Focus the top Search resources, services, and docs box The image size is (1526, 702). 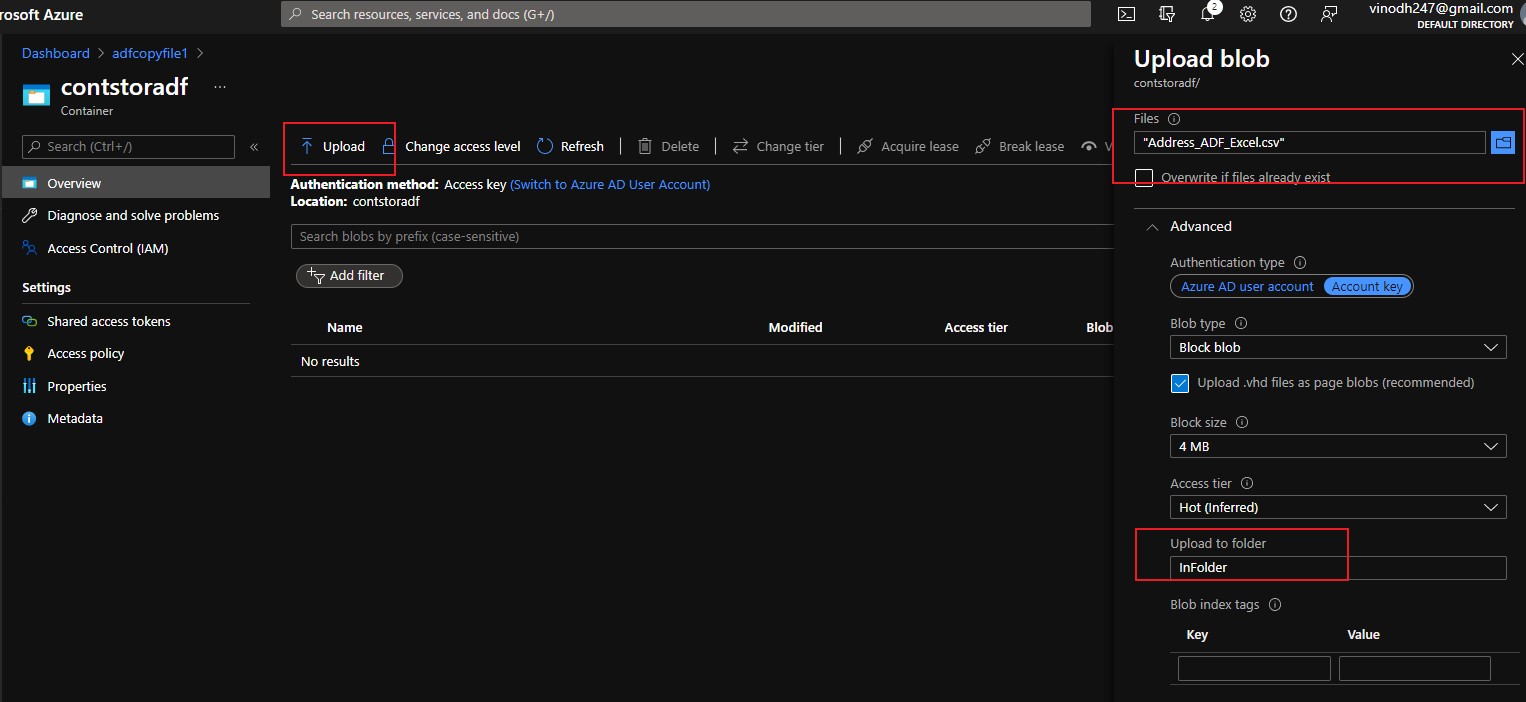point(686,15)
